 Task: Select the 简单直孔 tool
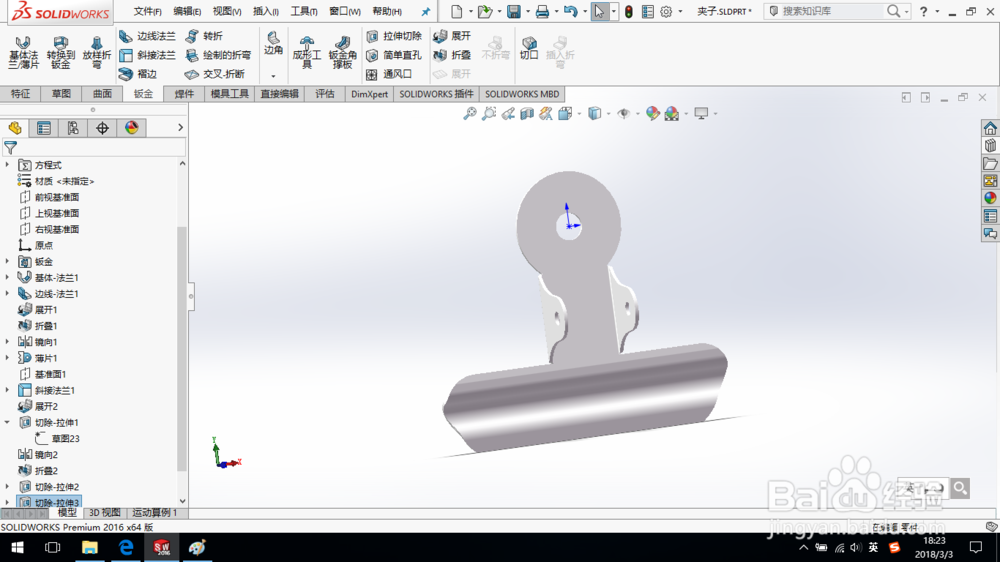point(394,55)
